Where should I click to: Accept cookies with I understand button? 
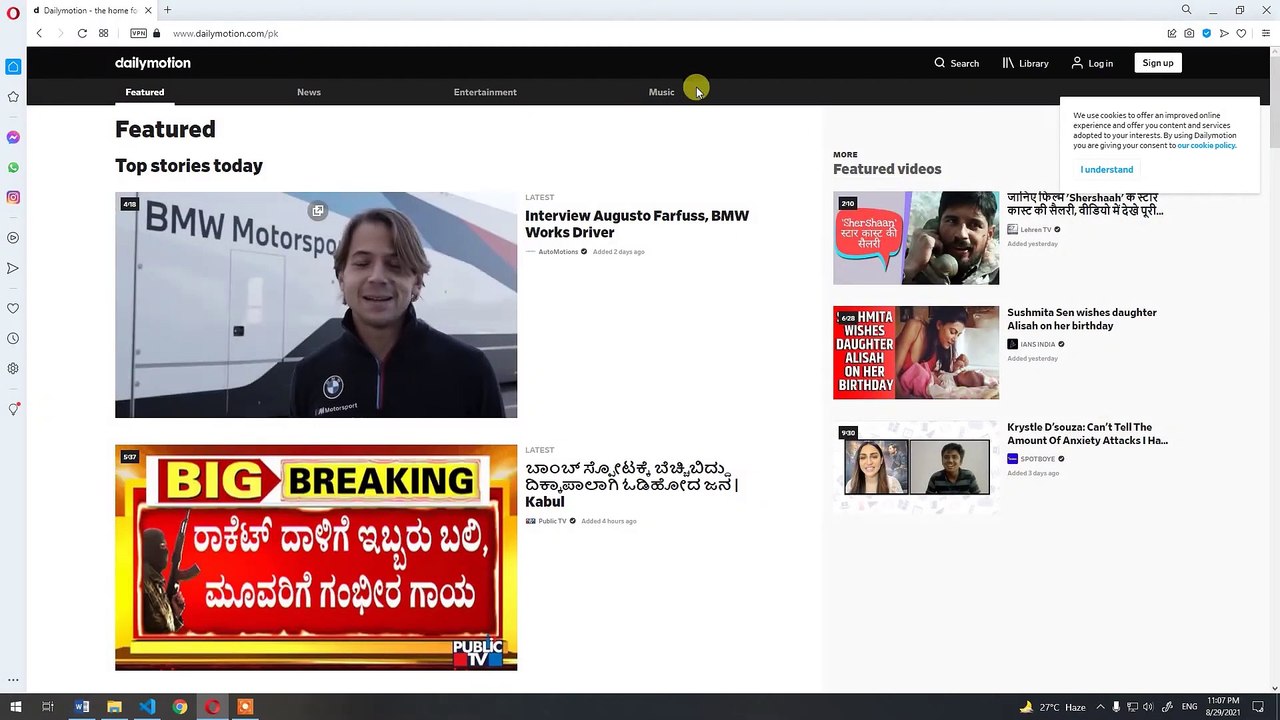tap(1107, 170)
